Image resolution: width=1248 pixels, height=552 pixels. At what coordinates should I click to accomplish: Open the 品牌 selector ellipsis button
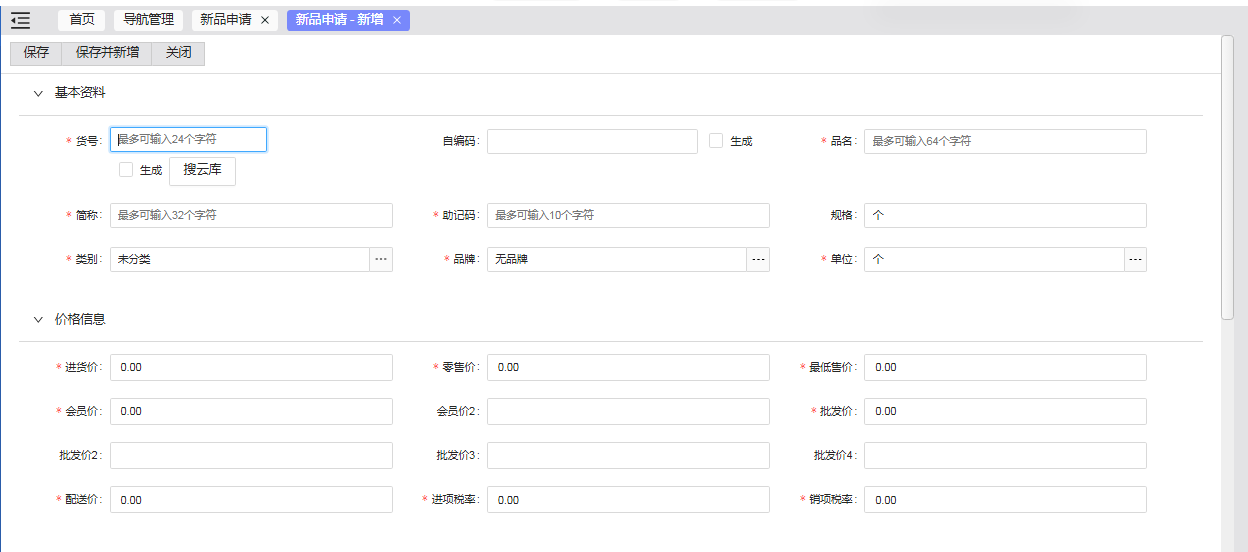coord(758,259)
